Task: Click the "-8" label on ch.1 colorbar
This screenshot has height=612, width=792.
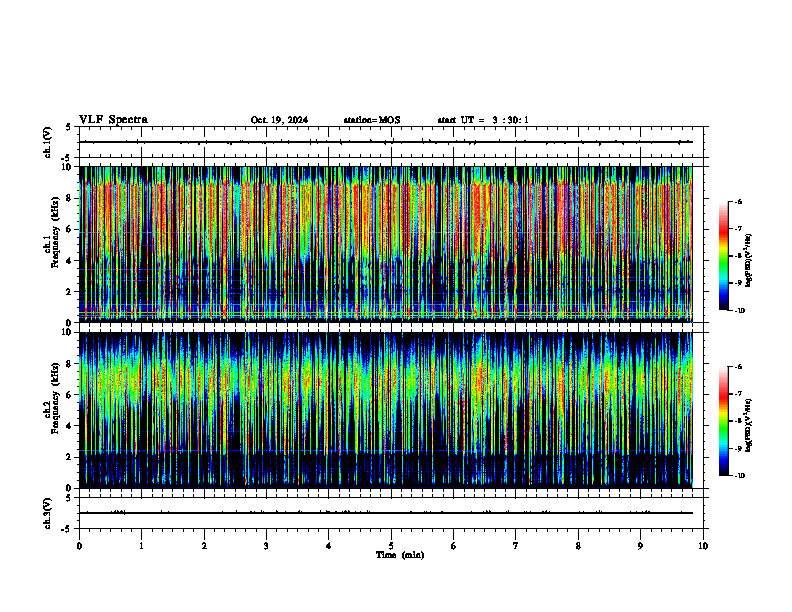Action: pos(738,256)
